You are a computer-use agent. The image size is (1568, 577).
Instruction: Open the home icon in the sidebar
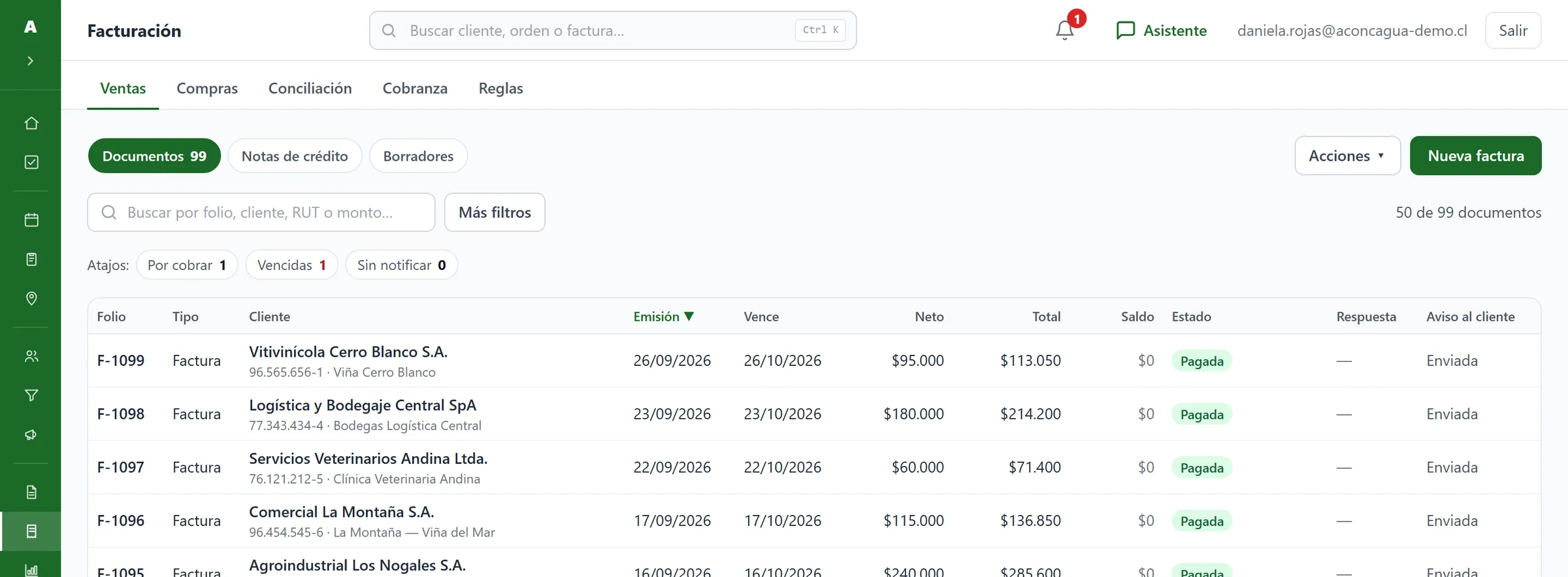(x=31, y=123)
